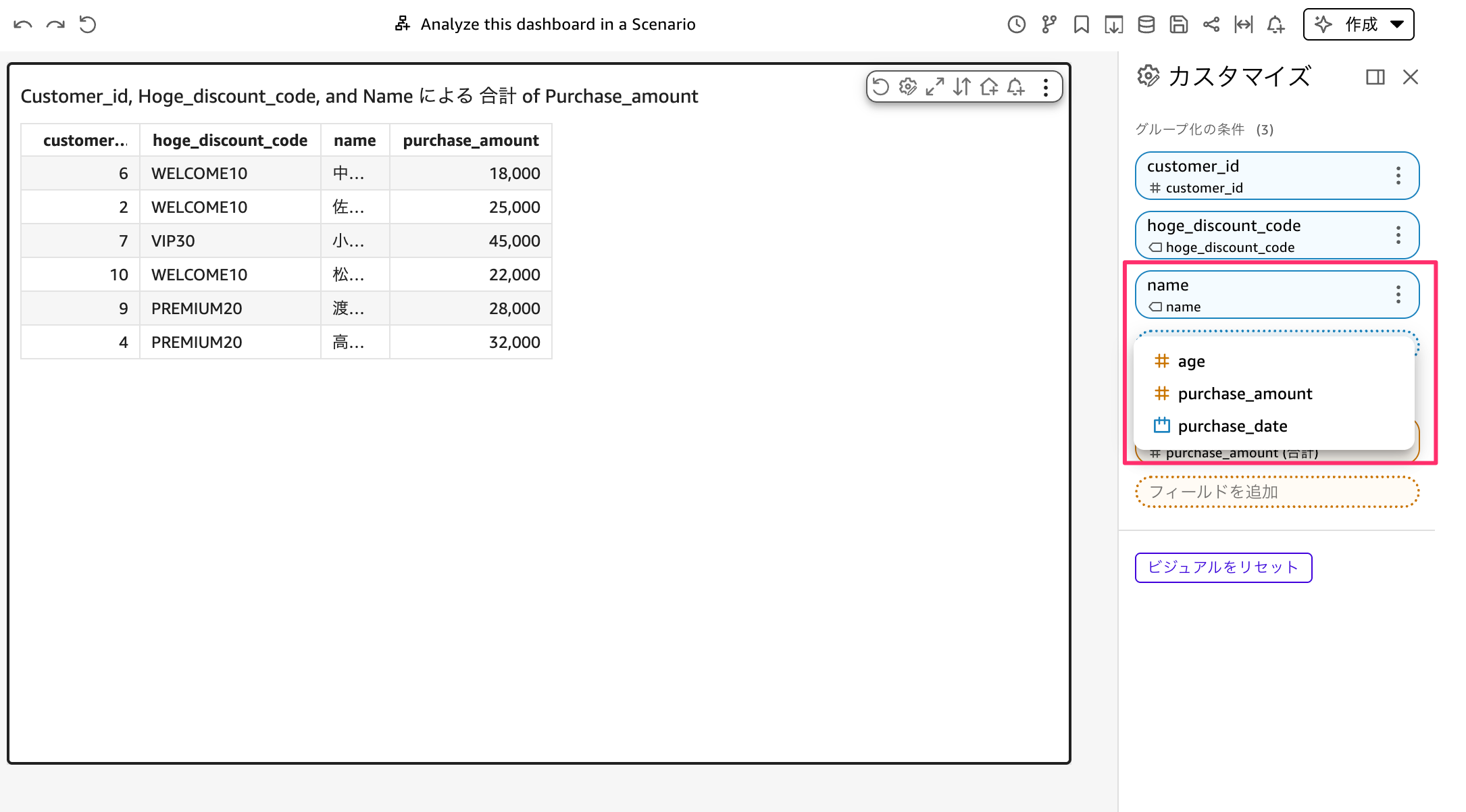Open customer_id field options menu
This screenshot has width=1466, height=812.
(1398, 176)
